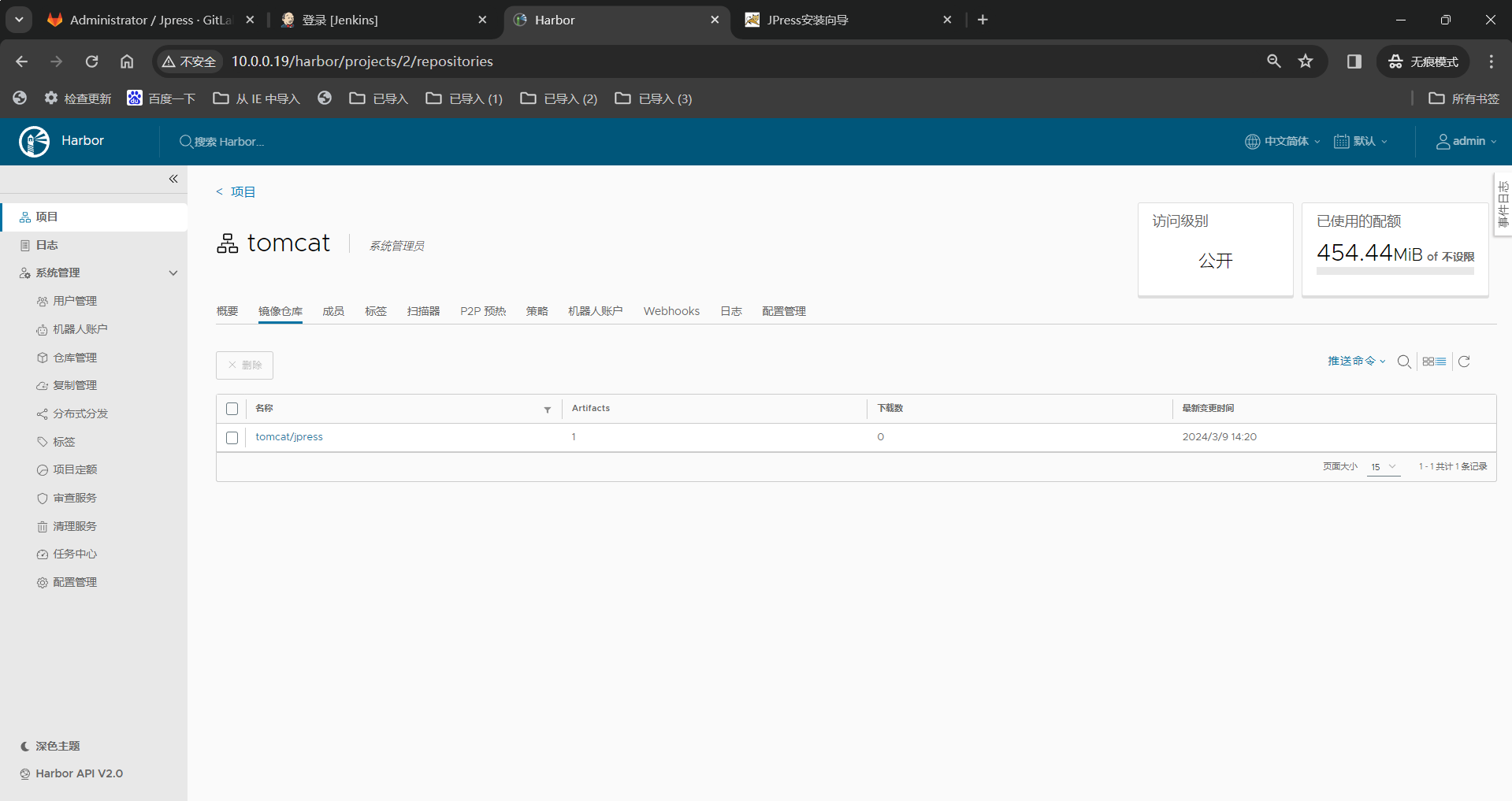Select 项目 in the sidebar
1512x801 pixels.
(94, 217)
